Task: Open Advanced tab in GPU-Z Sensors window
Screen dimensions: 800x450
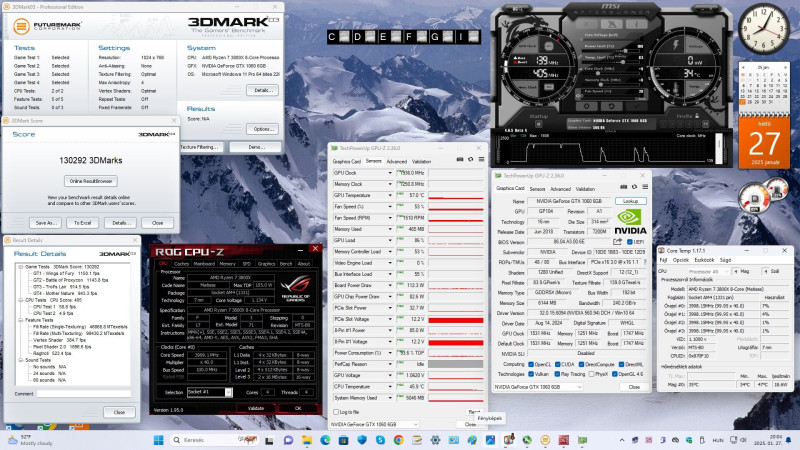Action: (397, 161)
